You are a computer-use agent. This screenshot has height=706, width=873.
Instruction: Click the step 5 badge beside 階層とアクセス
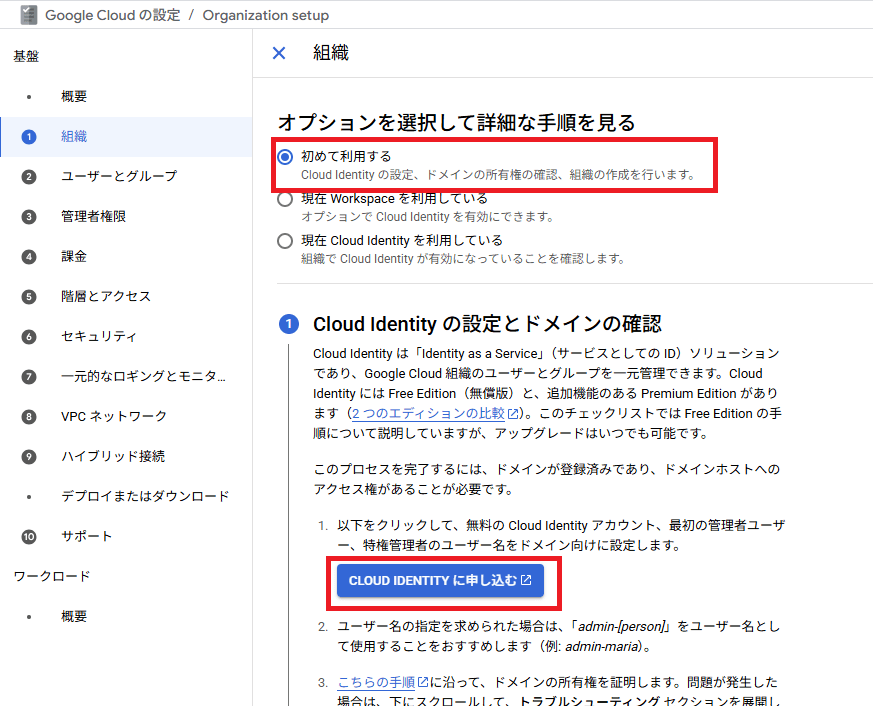(x=29, y=297)
